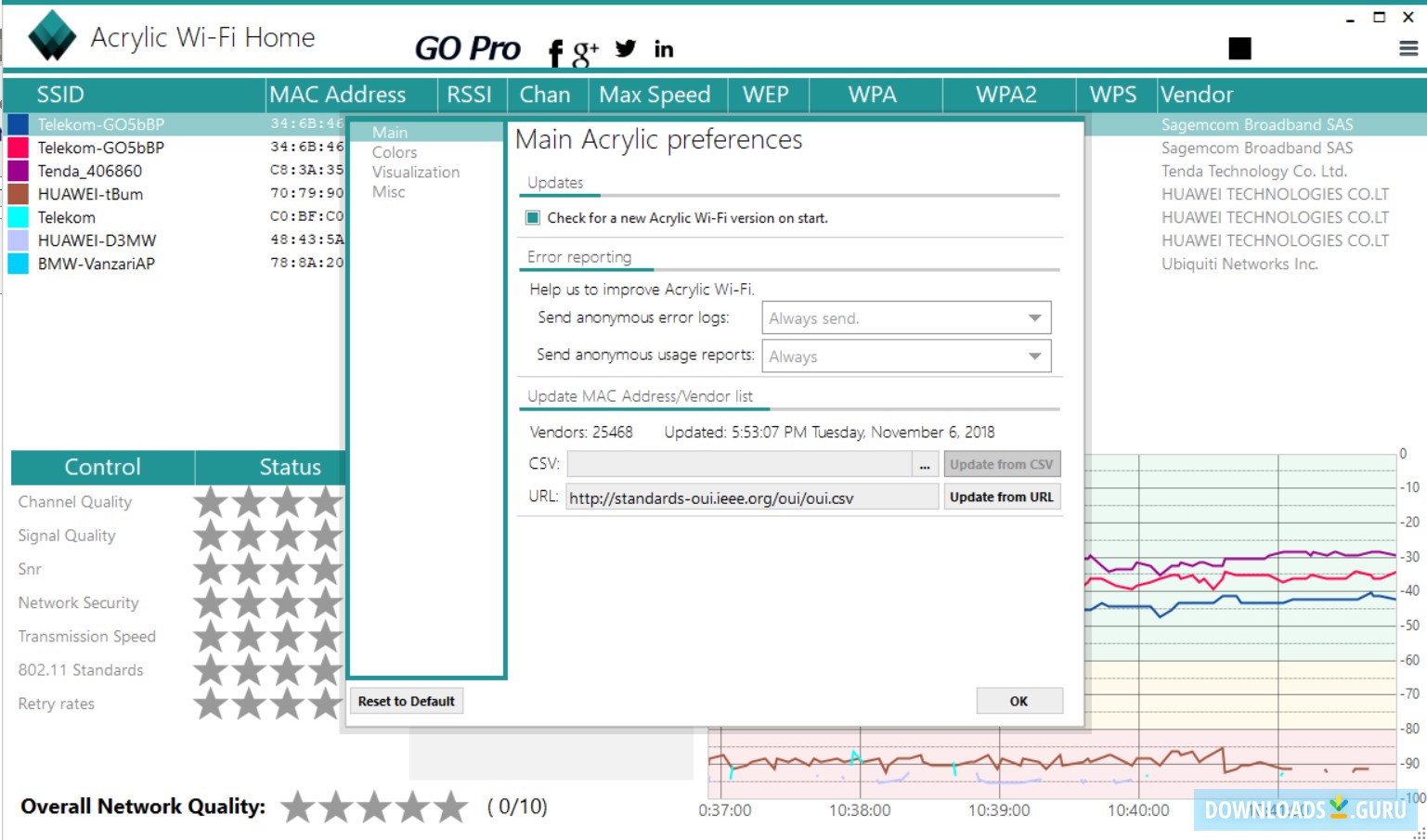Select the HUAWEI-tBum network row
1427x840 pixels.
90,194
